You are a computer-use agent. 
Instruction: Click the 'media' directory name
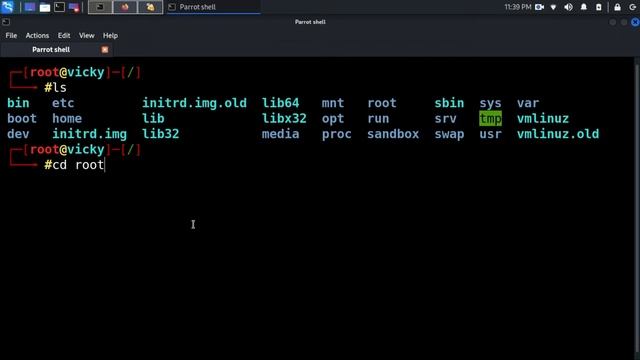[x=280, y=134]
